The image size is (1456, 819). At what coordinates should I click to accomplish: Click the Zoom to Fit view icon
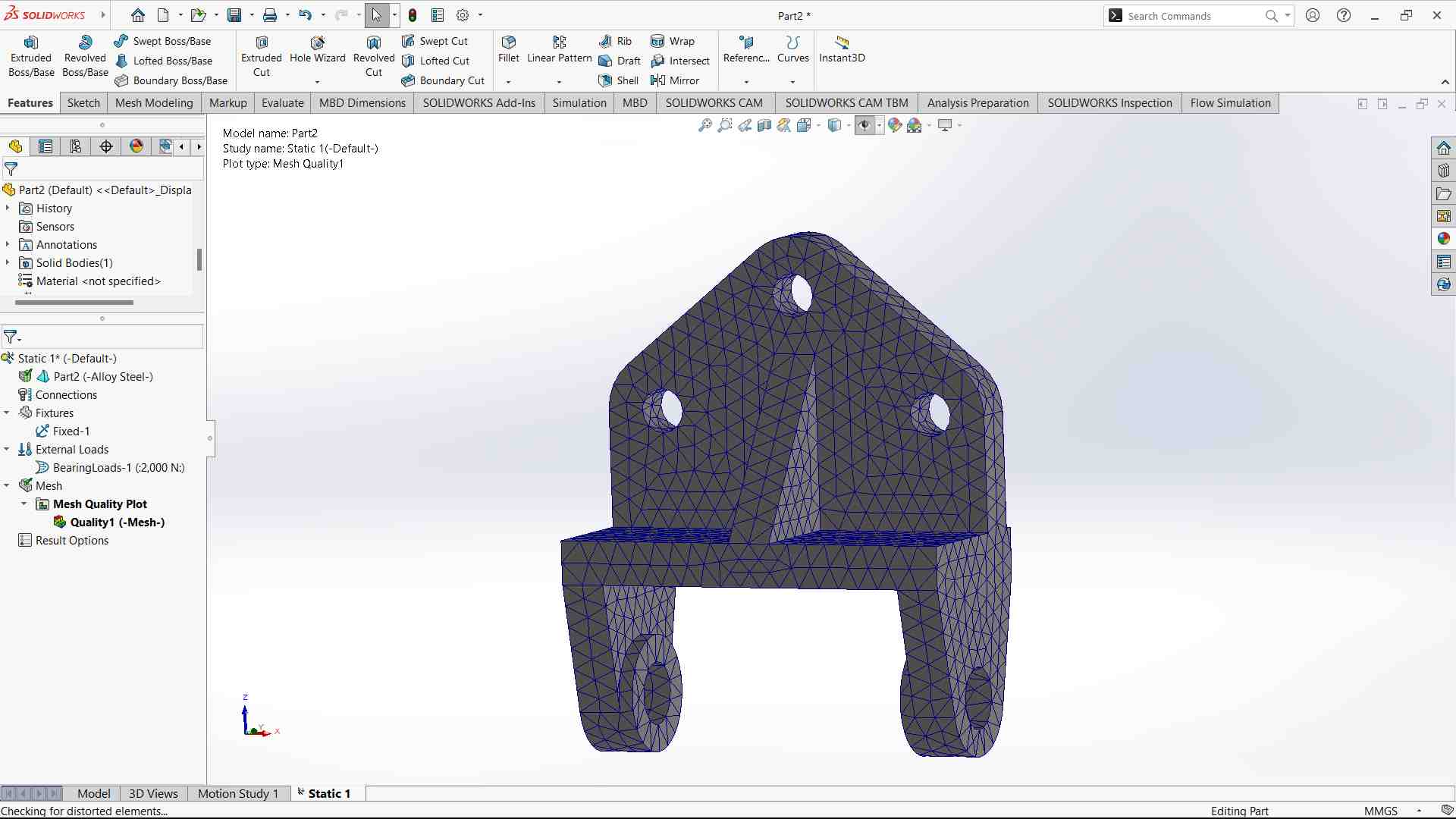pyautogui.click(x=704, y=125)
